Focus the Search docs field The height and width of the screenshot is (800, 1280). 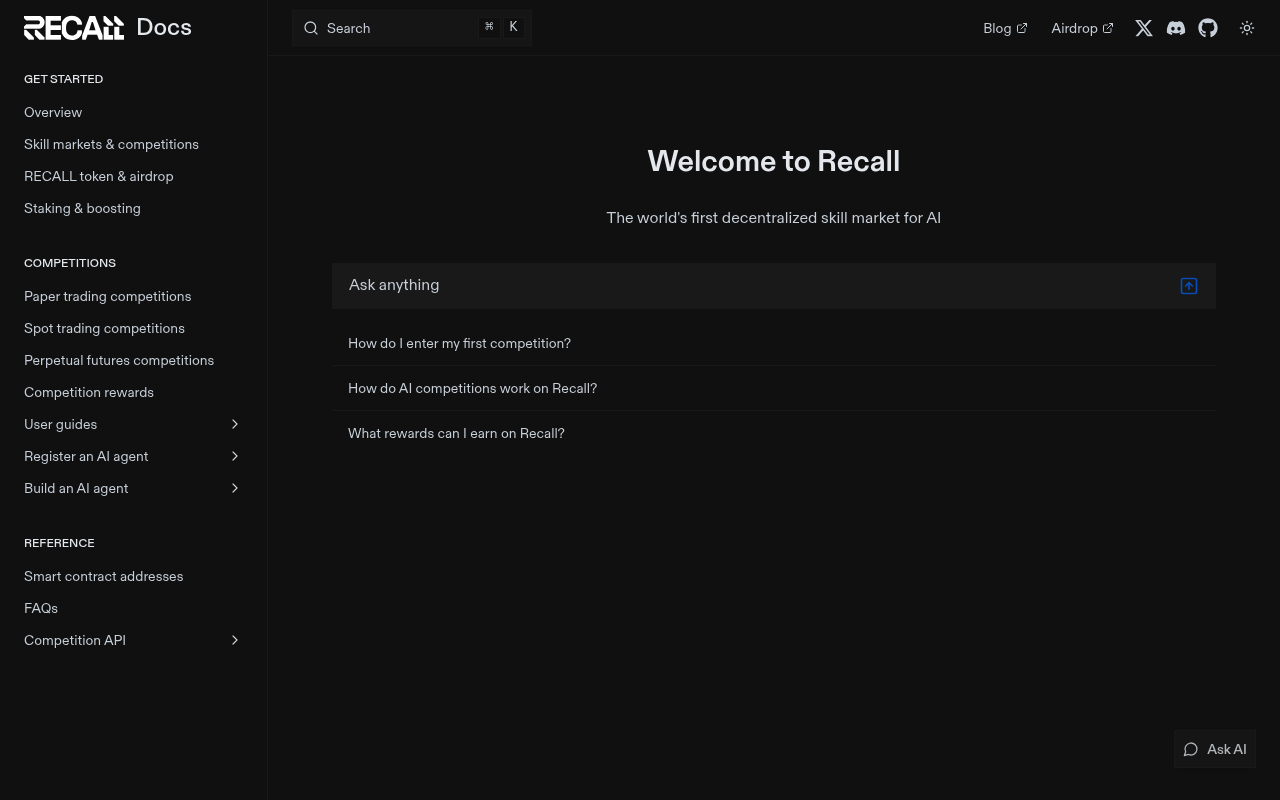click(411, 28)
